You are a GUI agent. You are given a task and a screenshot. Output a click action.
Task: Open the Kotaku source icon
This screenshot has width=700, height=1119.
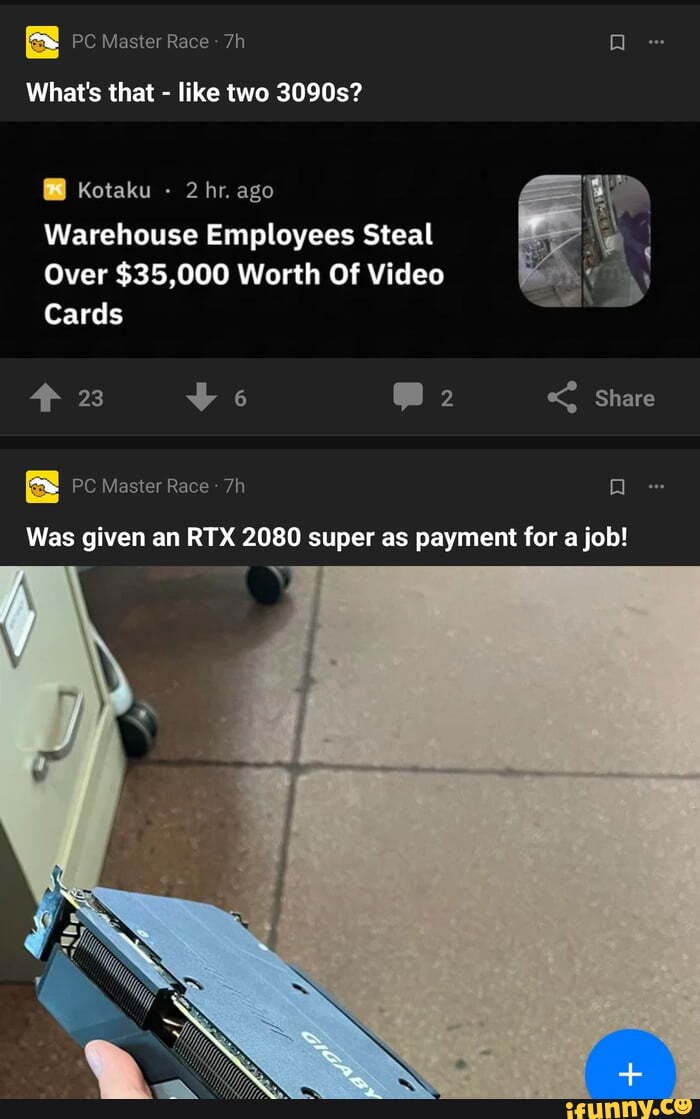click(55, 190)
